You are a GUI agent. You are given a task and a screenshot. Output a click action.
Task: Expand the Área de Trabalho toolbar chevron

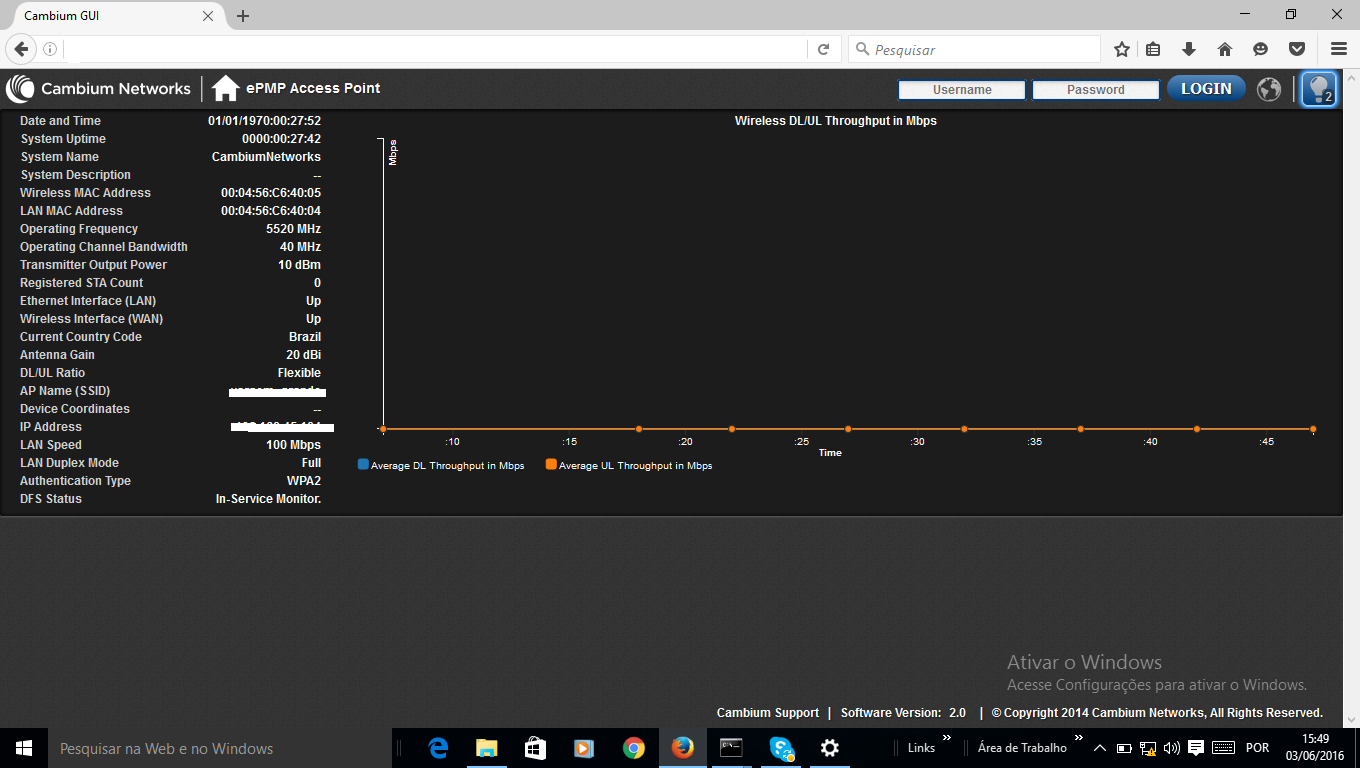pyautogui.click(x=1077, y=738)
